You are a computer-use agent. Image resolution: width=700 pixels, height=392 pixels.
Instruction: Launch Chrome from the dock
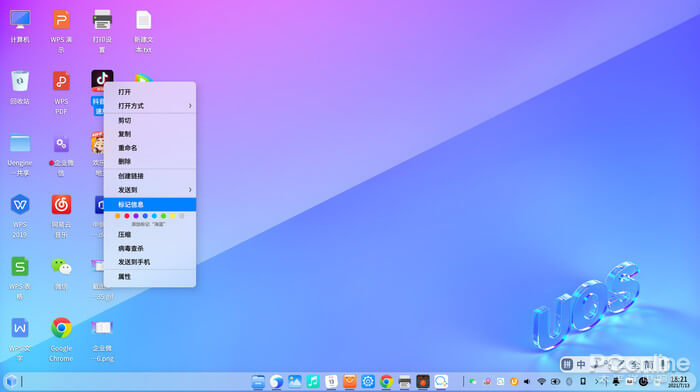386,382
